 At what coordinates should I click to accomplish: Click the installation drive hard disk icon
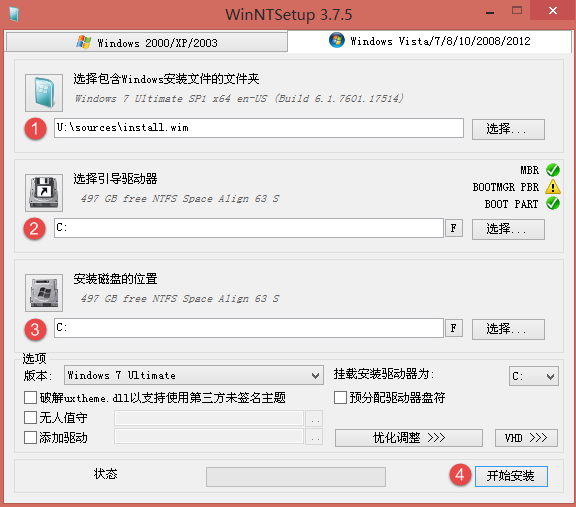tap(44, 293)
